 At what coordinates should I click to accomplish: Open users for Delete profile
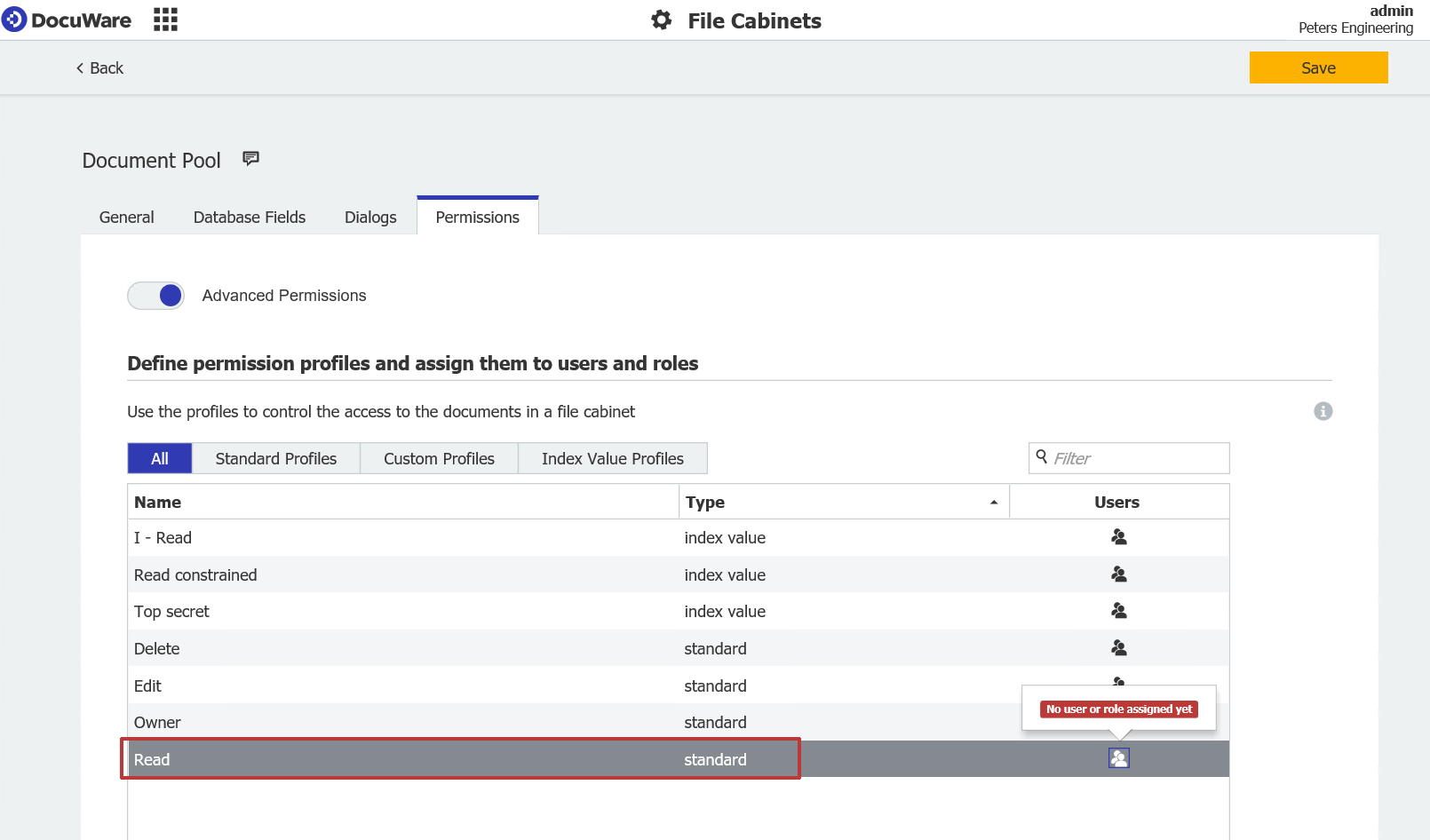click(x=1118, y=648)
